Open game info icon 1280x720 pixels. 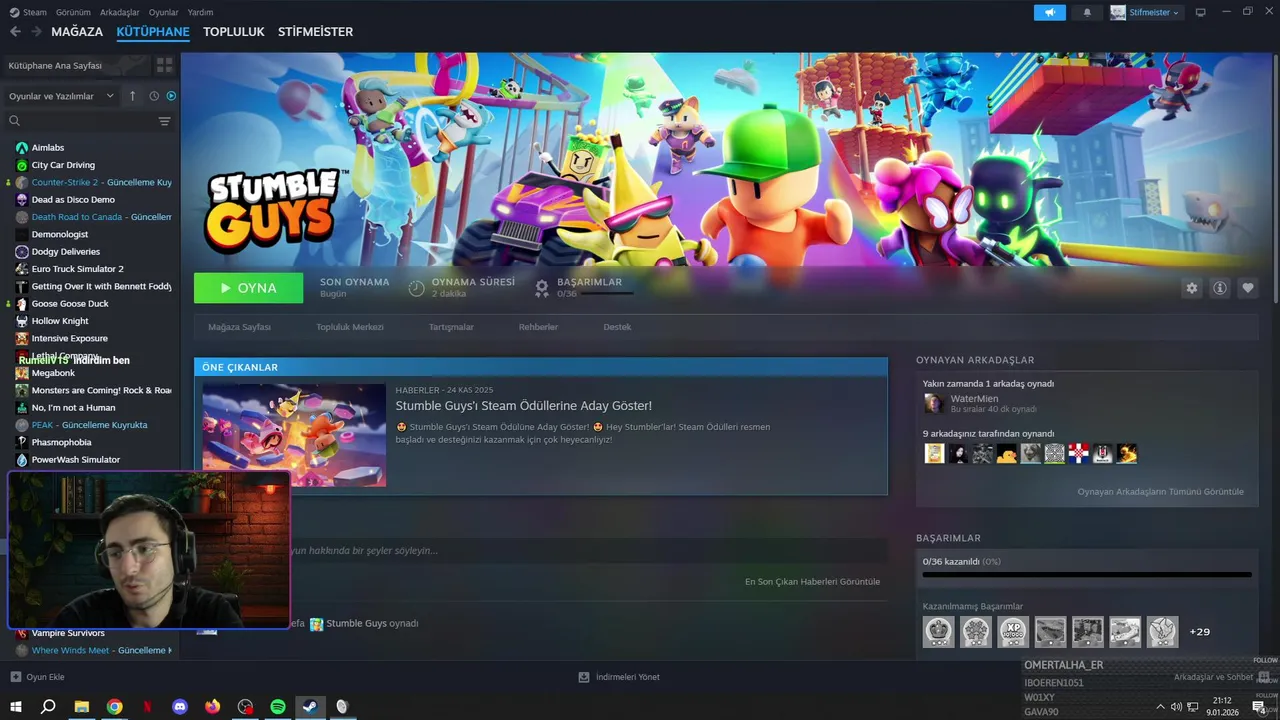pyautogui.click(x=1220, y=288)
